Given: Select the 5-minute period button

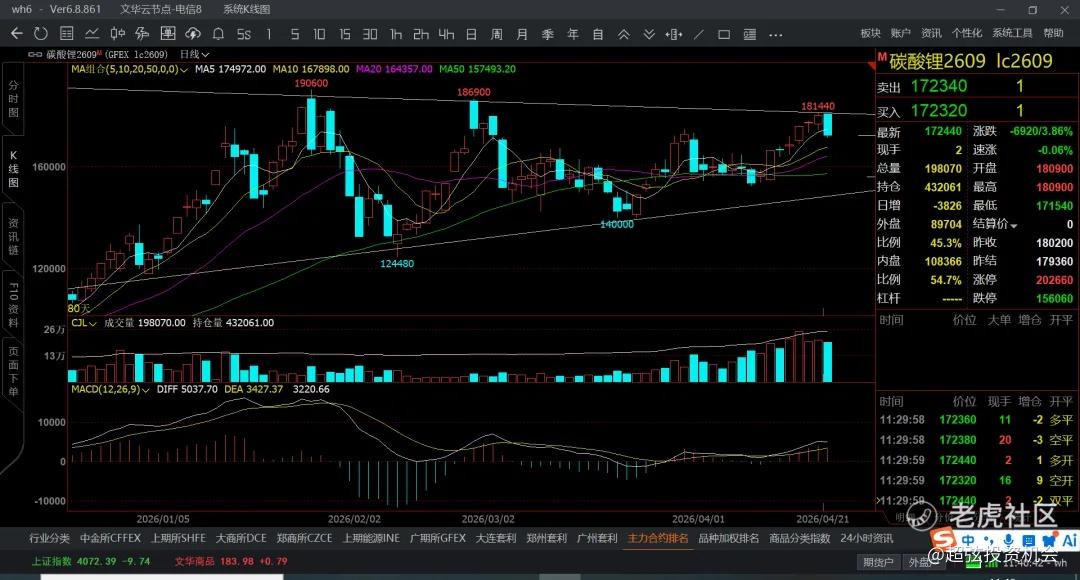Looking at the screenshot, I should 295,34.
